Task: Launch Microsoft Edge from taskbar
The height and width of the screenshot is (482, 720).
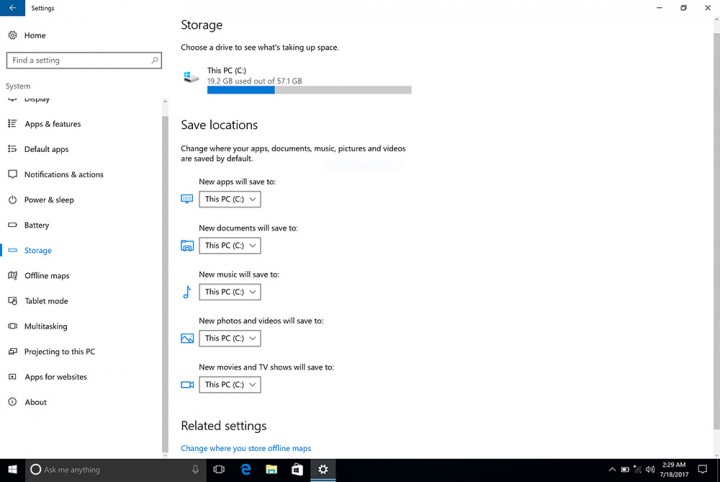Action: point(246,470)
